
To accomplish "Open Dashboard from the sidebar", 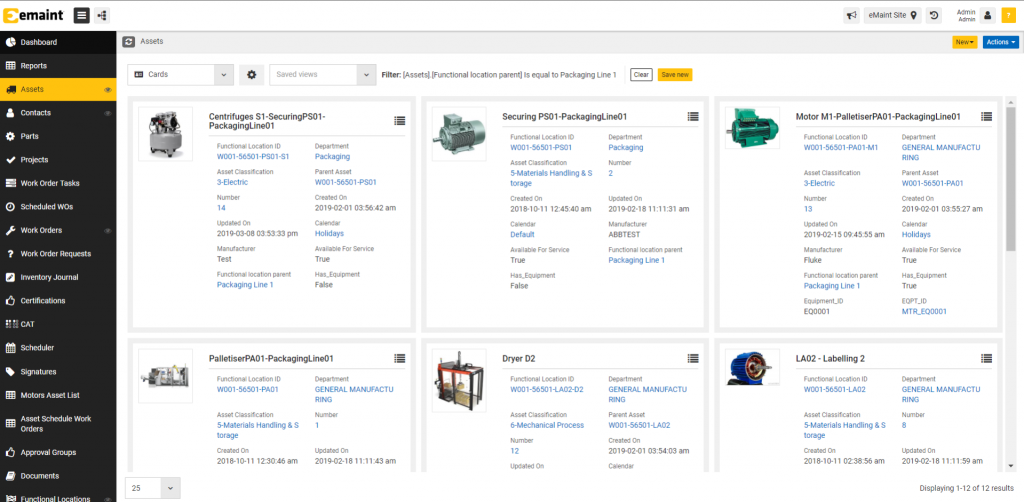I will coord(39,42).
